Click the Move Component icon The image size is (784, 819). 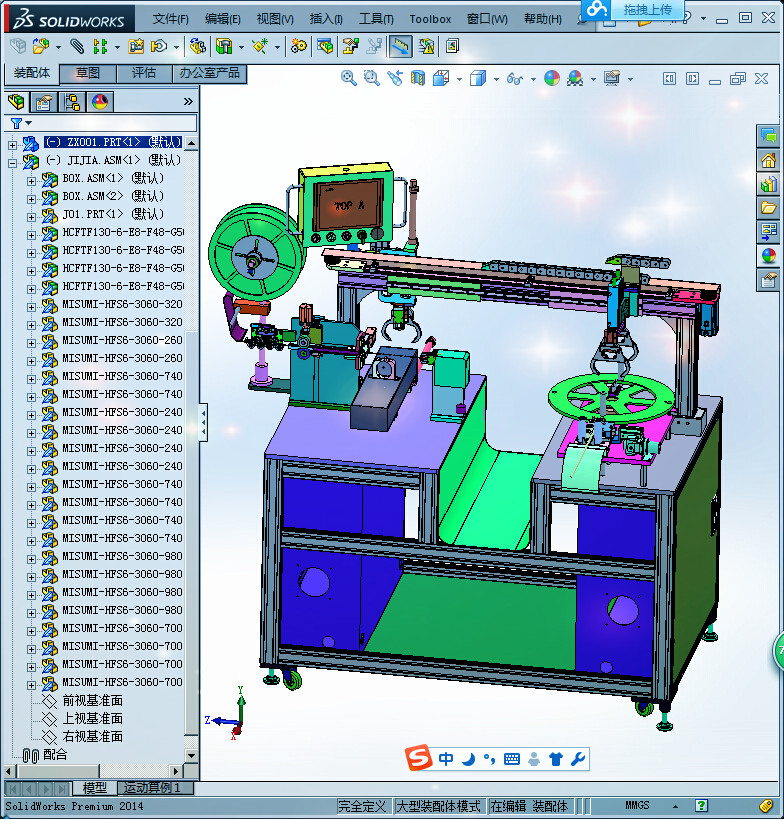click(158, 46)
